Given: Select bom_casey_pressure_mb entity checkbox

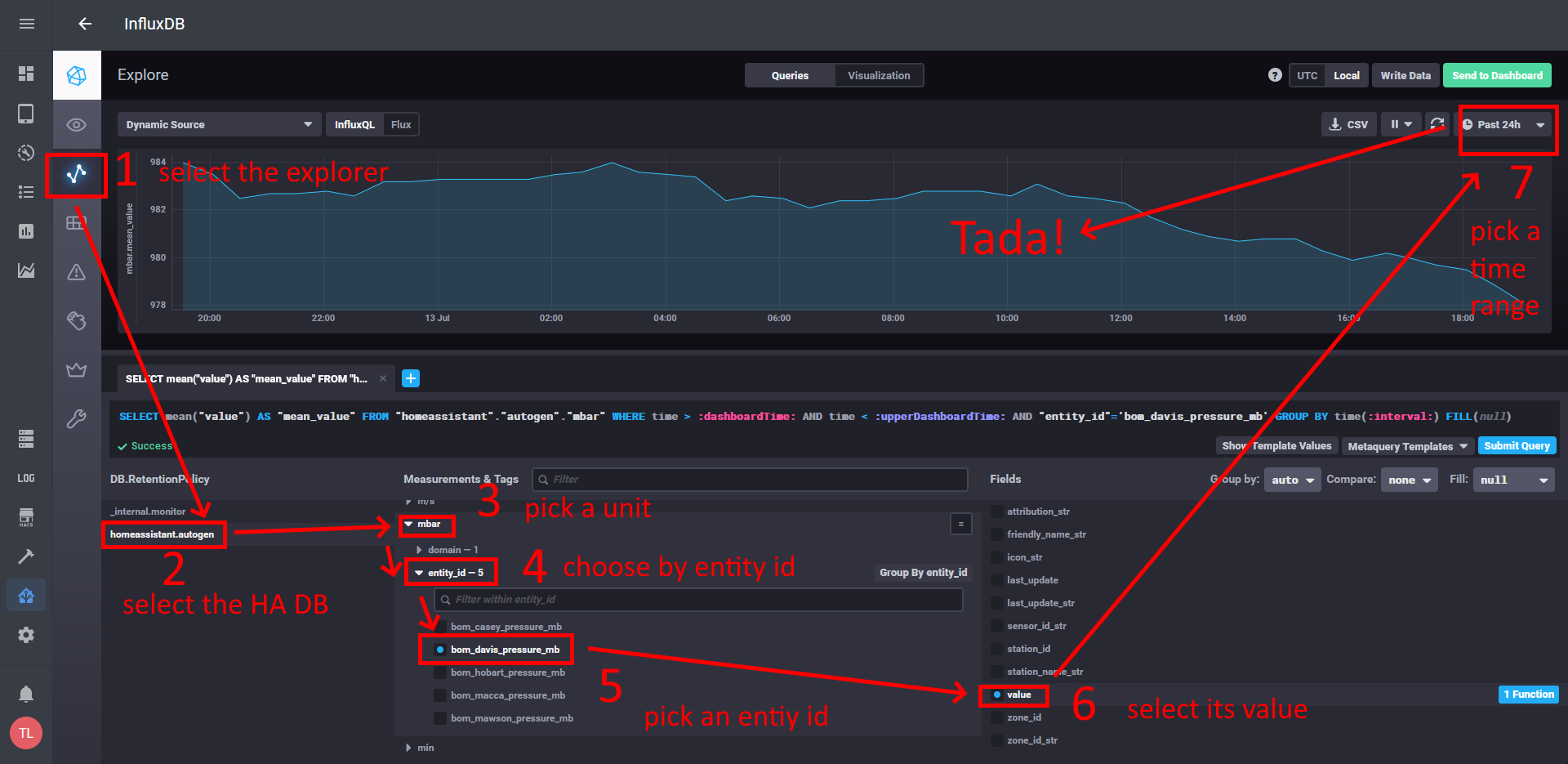Looking at the screenshot, I should (441, 627).
